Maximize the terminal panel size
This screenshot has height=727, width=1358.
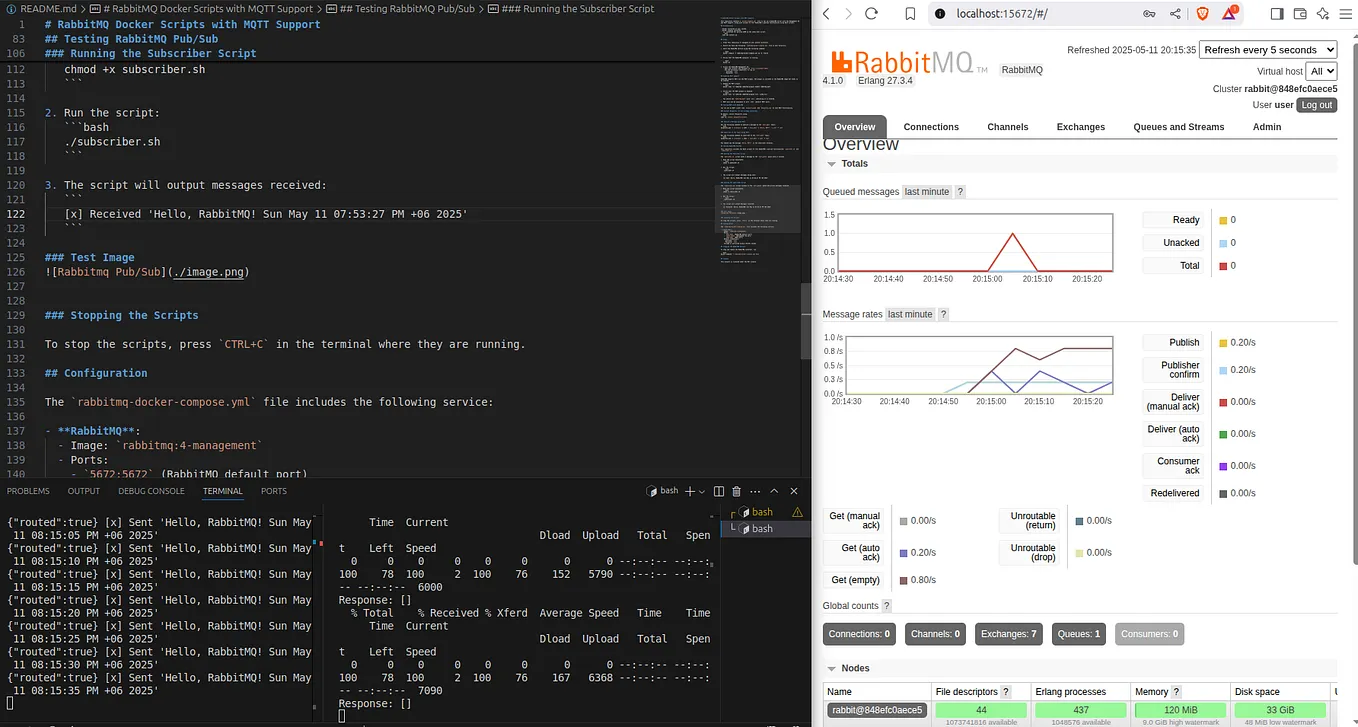point(774,491)
